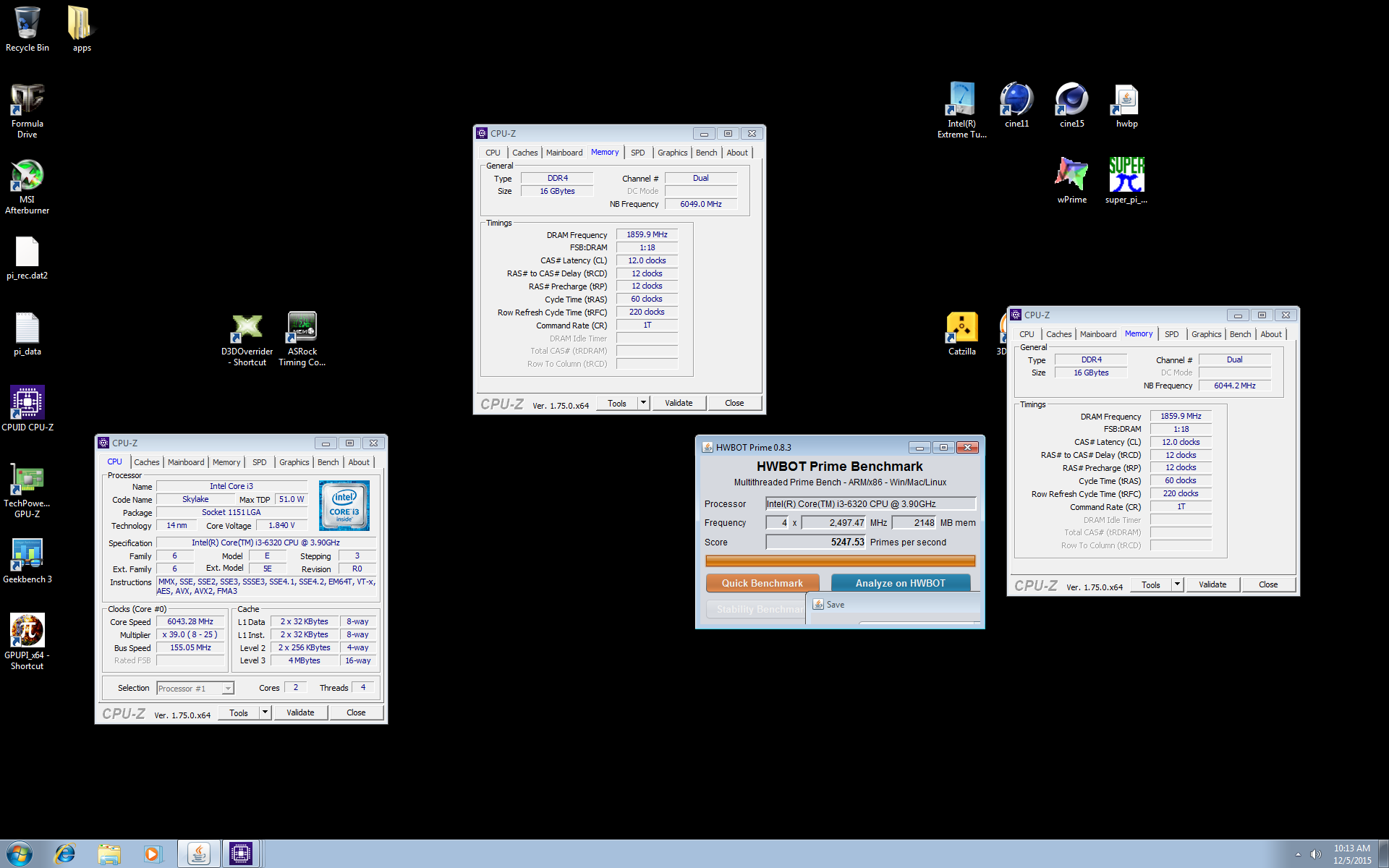Click the Processor field in HWBOT Prime

(870, 503)
